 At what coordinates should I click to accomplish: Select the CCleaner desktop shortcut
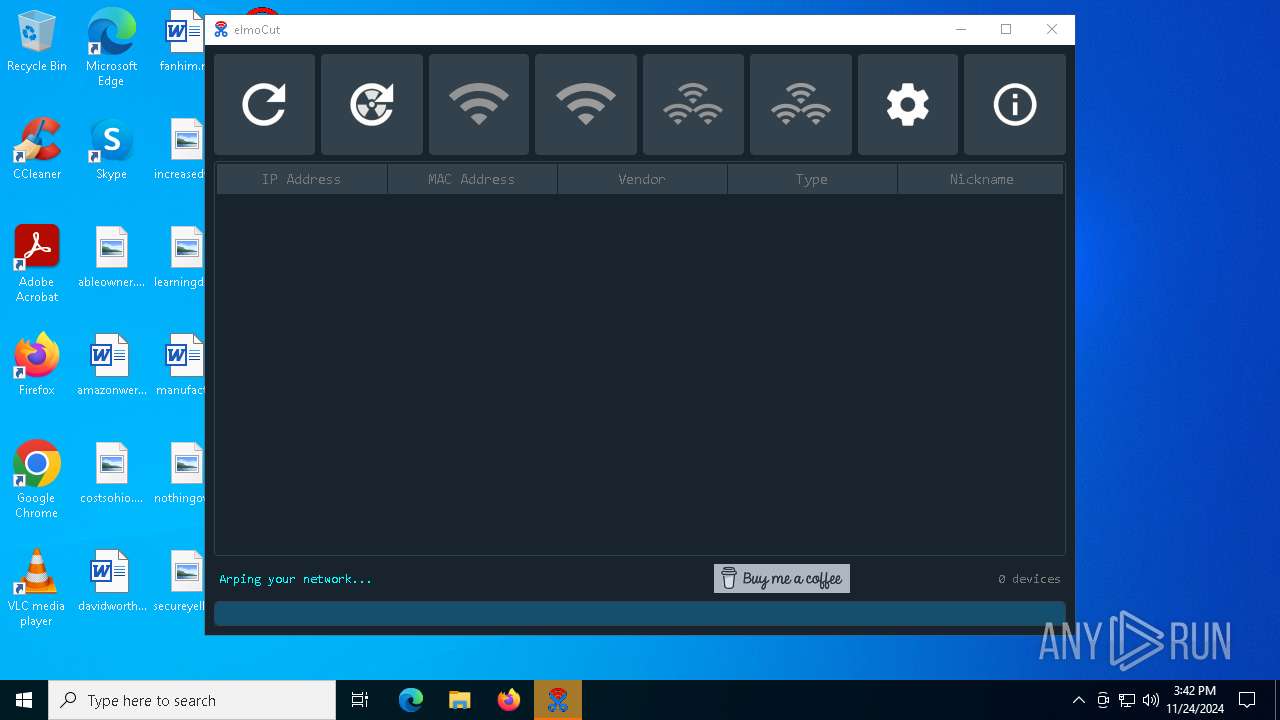click(37, 149)
